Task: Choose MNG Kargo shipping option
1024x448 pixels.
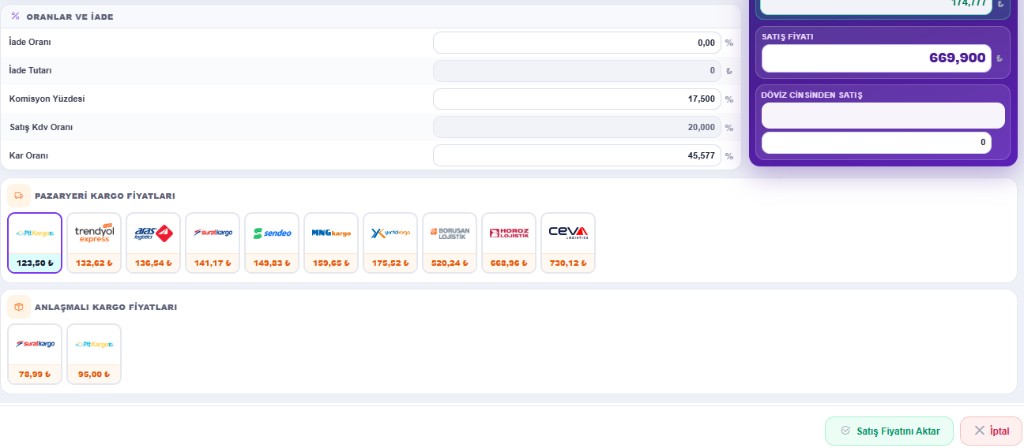Action: click(331, 243)
